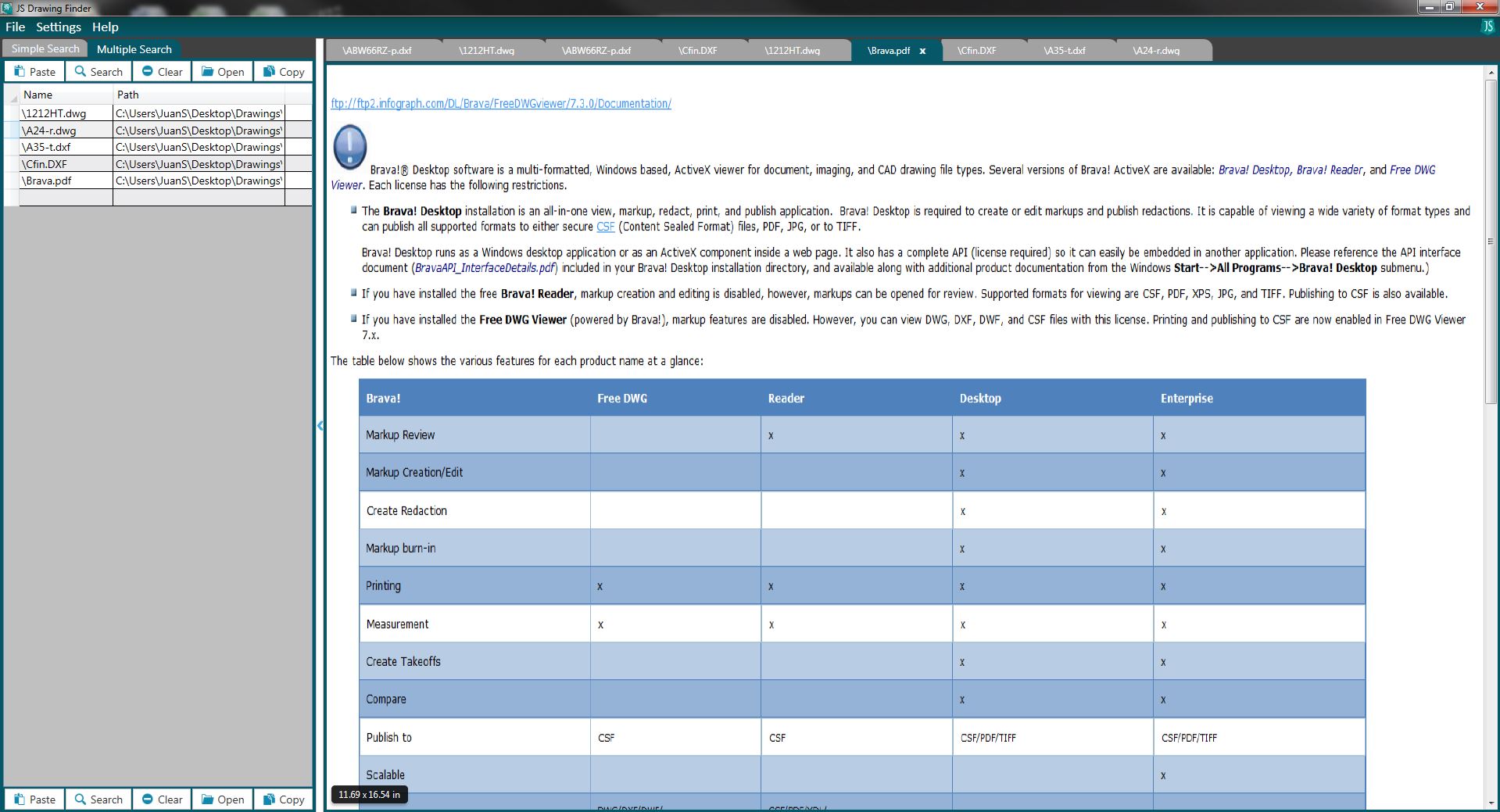The width and height of the screenshot is (1500, 812).
Task: Click the top Paste toolbar button
Action: pyautogui.click(x=35, y=72)
